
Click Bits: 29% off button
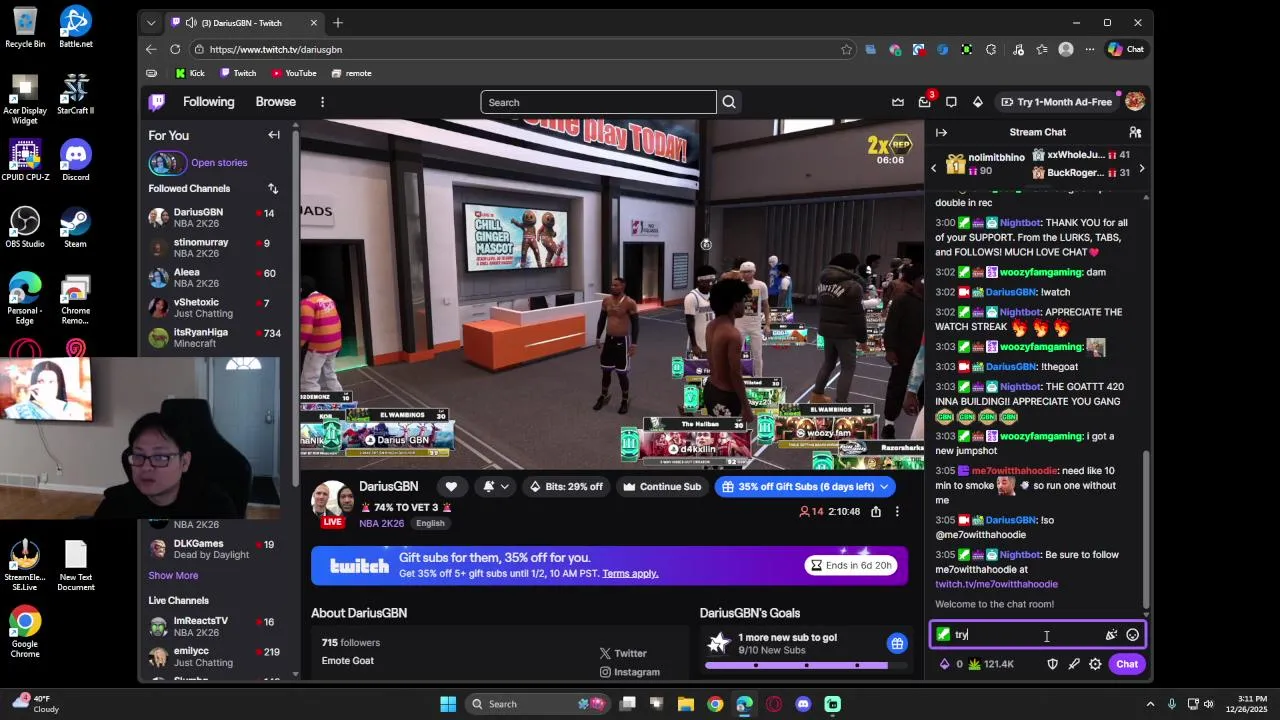point(566,487)
